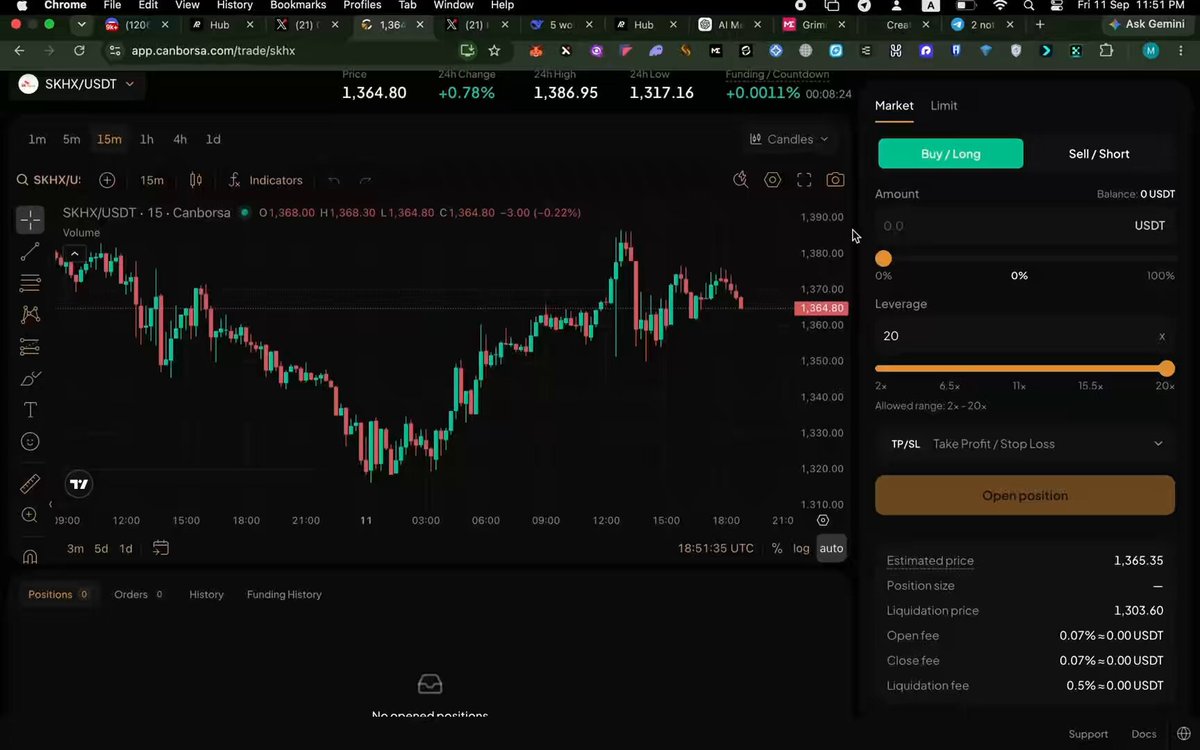
Task: Open the chart style candles icon
Action: (196, 180)
